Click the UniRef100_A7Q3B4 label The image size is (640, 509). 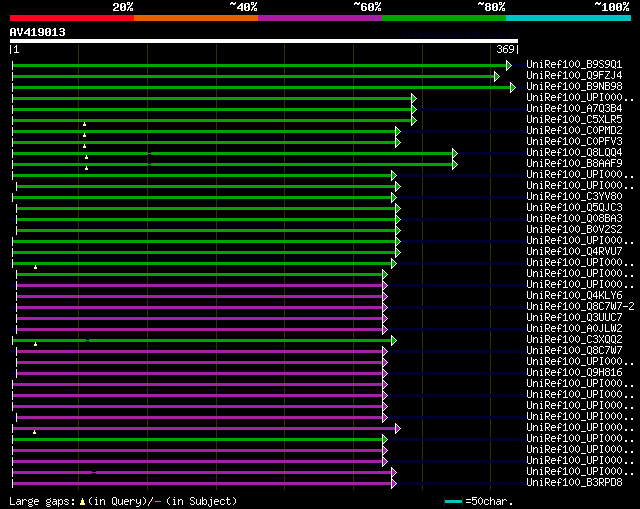pyautogui.click(x=574, y=109)
